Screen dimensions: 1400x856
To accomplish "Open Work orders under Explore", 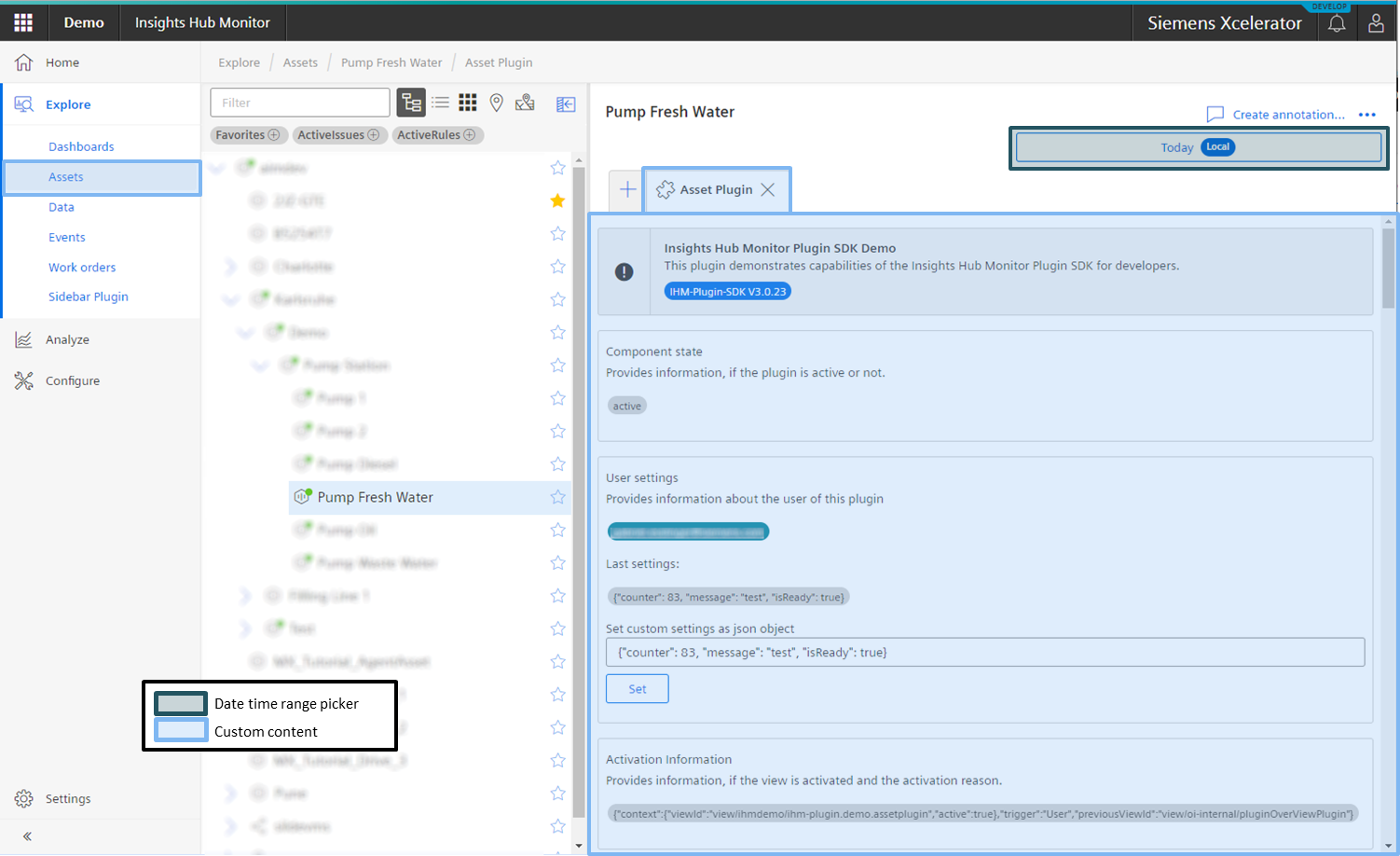I will pos(82,268).
